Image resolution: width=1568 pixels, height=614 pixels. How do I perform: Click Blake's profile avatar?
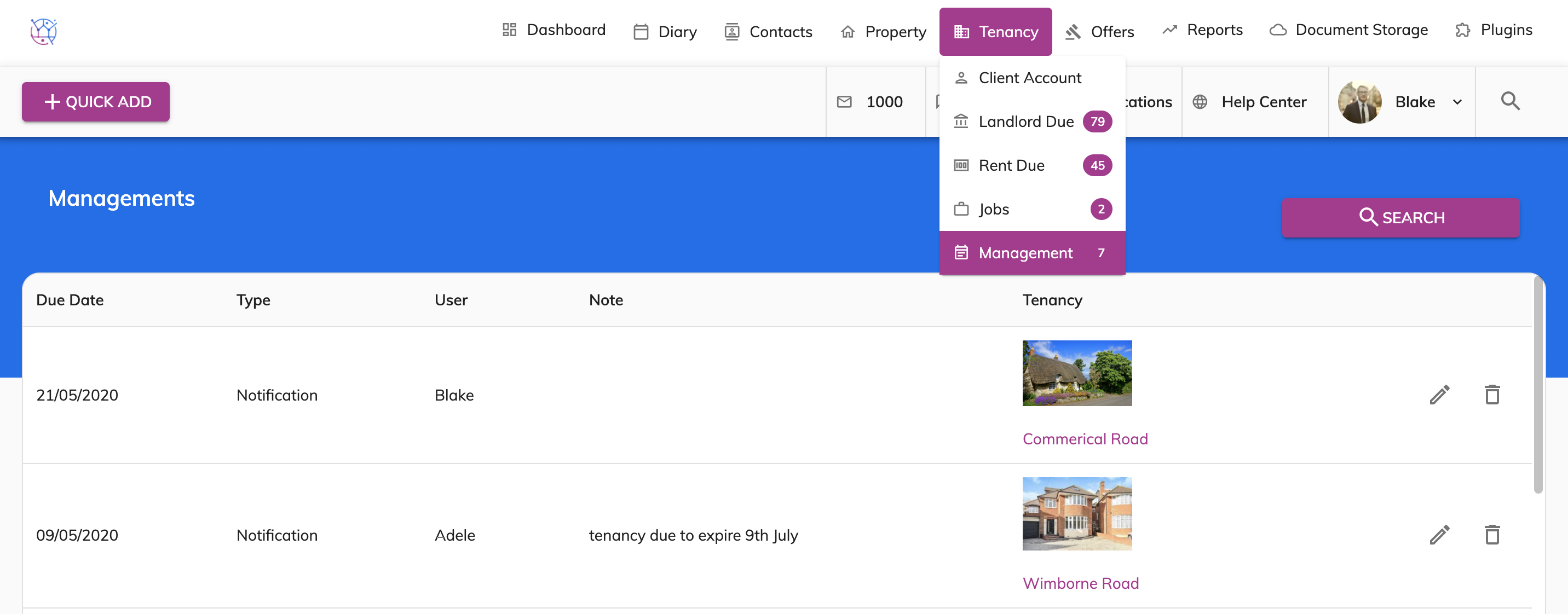1359,102
